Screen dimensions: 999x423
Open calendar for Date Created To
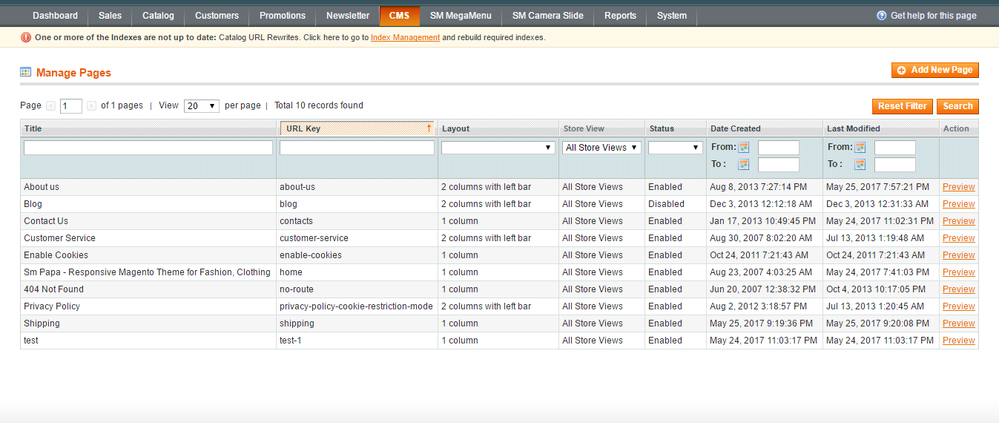tap(744, 165)
